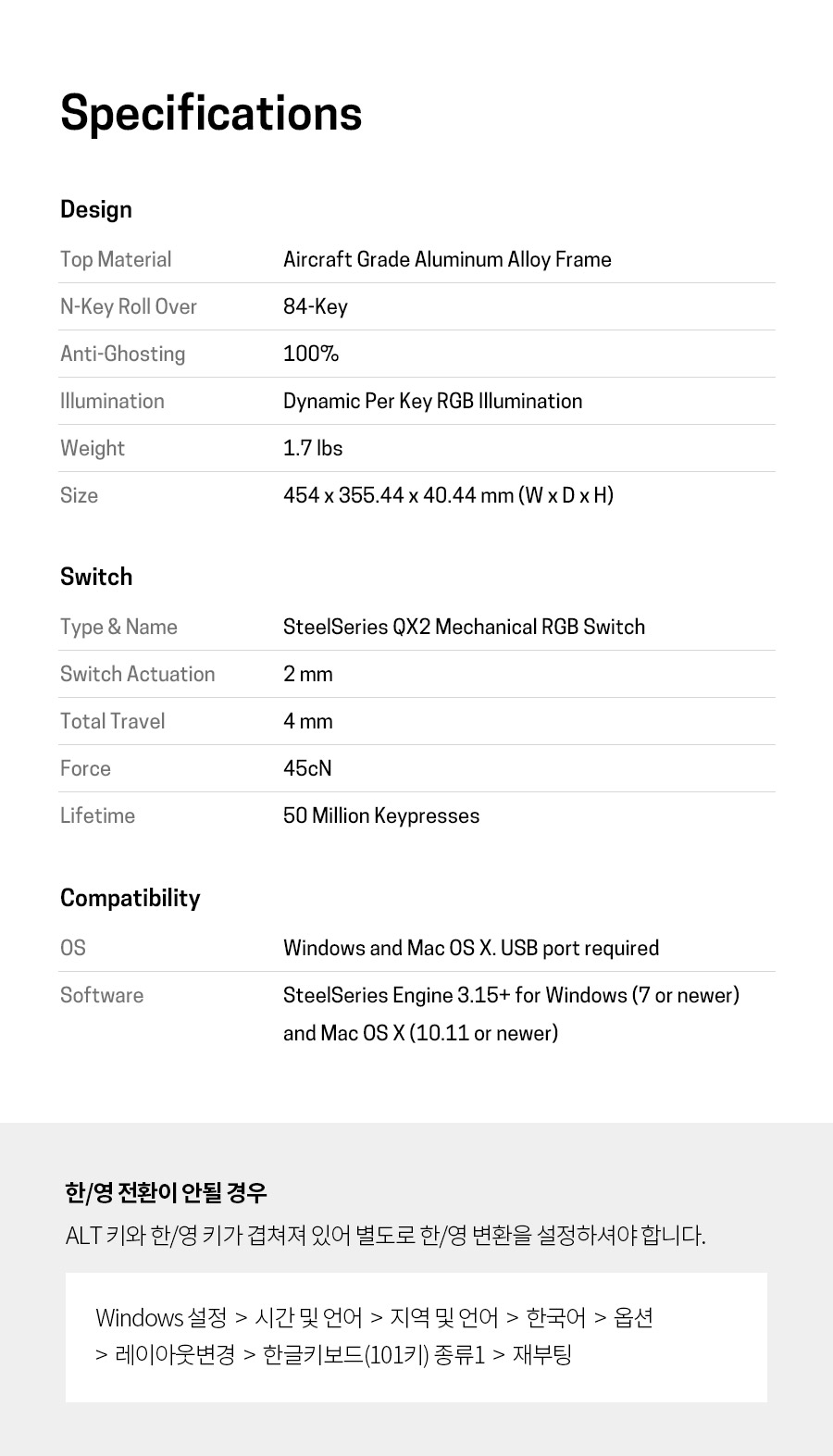Click the 1.7 lbs weight value
The width and height of the screenshot is (833, 1456).
tap(313, 448)
